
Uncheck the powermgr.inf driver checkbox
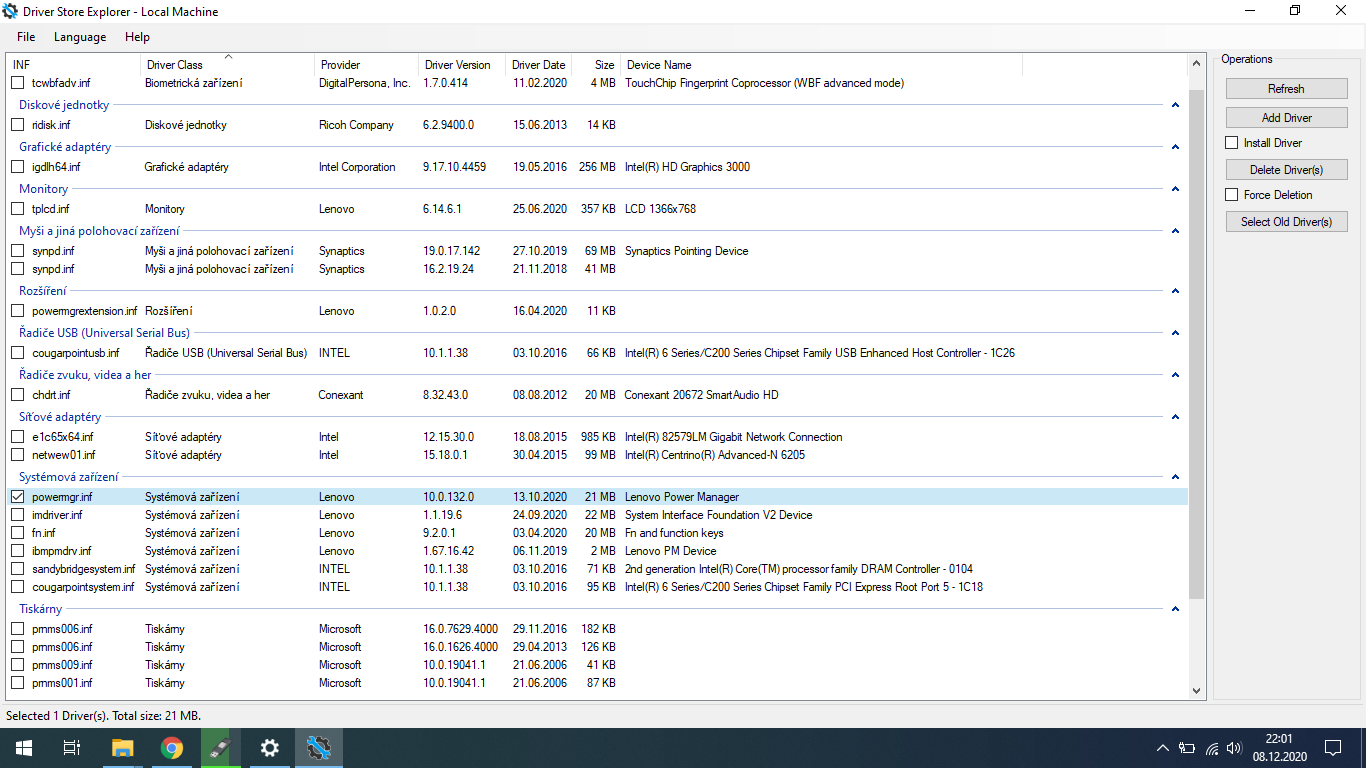tap(17, 497)
